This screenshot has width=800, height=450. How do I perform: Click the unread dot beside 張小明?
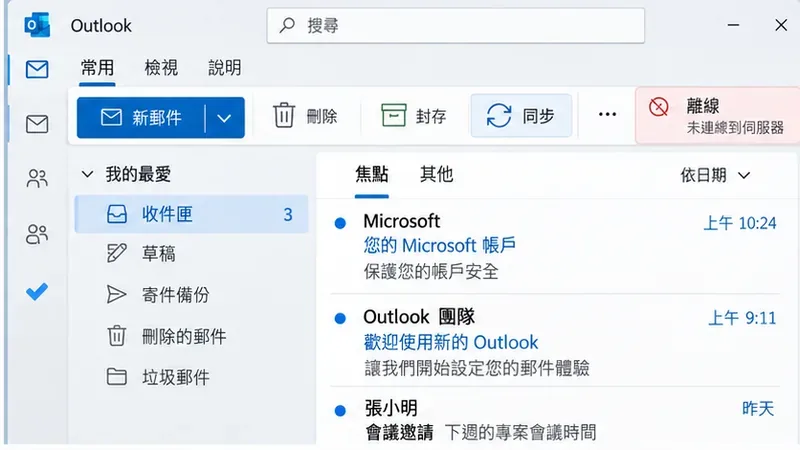pyautogui.click(x=340, y=410)
